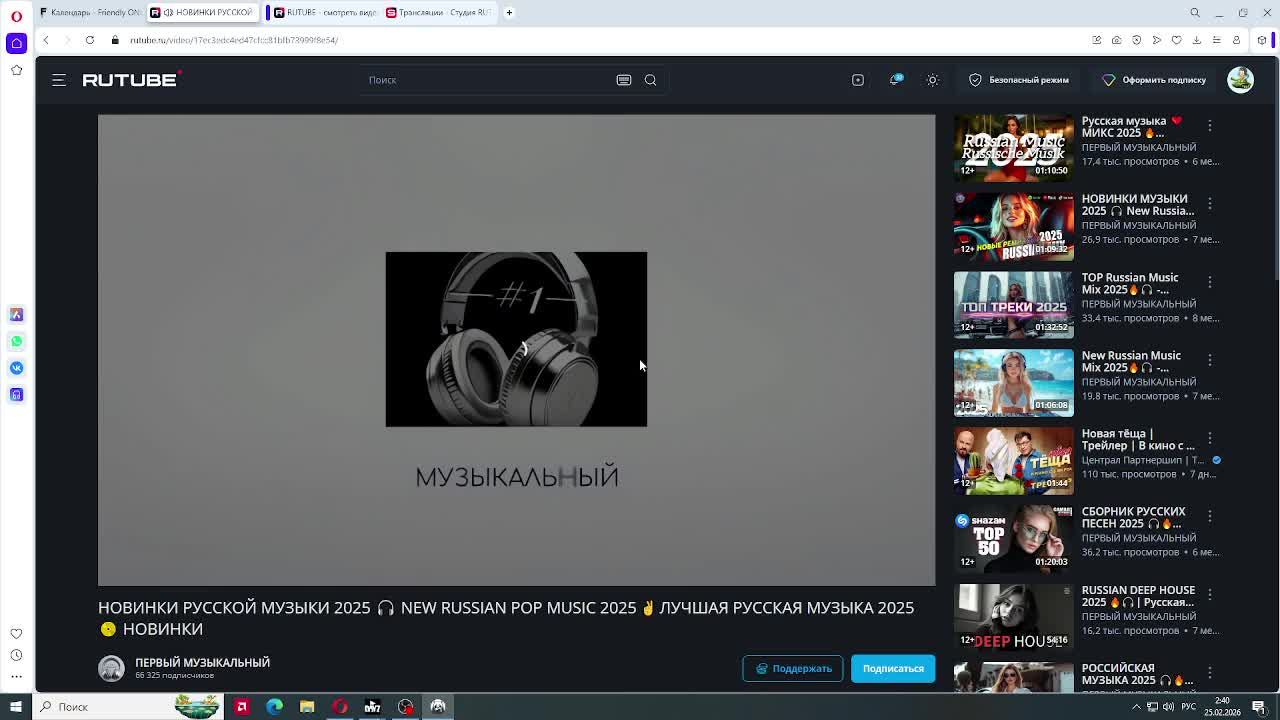Open СБОРНИК РУССКИХ ПЕСЕН 2025 title
This screenshot has width=1280, height=720.
point(1133,517)
